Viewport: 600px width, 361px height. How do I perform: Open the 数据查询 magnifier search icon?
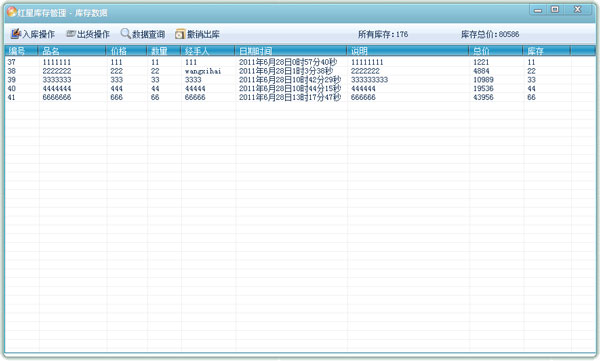(126, 34)
